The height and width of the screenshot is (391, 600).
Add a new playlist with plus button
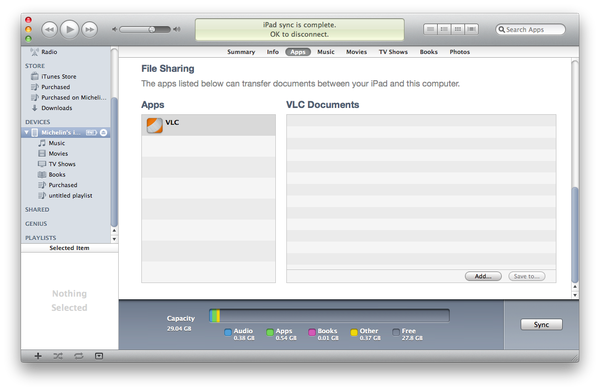point(38,356)
